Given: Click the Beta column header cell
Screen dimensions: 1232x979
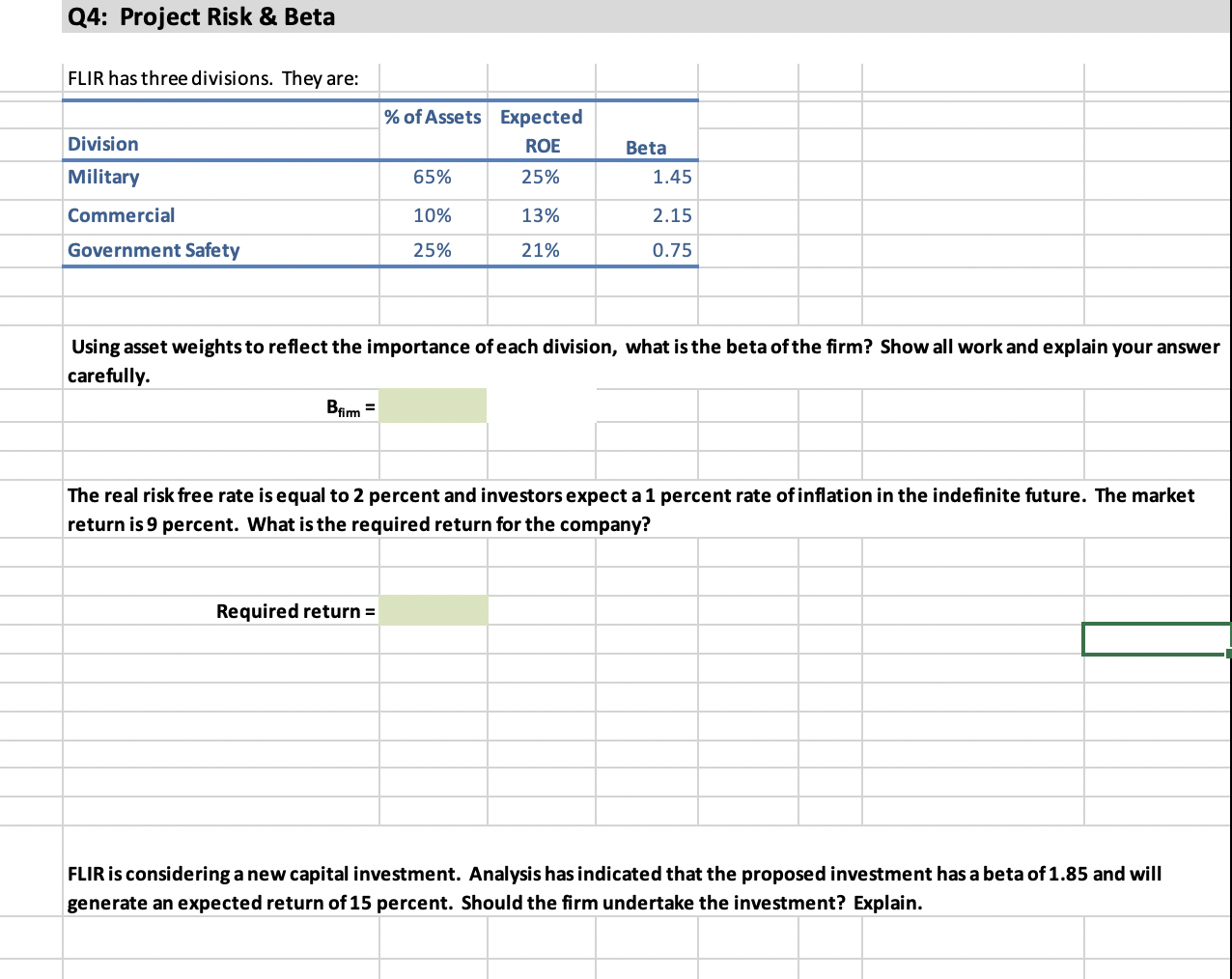Looking at the screenshot, I should coord(646,147).
